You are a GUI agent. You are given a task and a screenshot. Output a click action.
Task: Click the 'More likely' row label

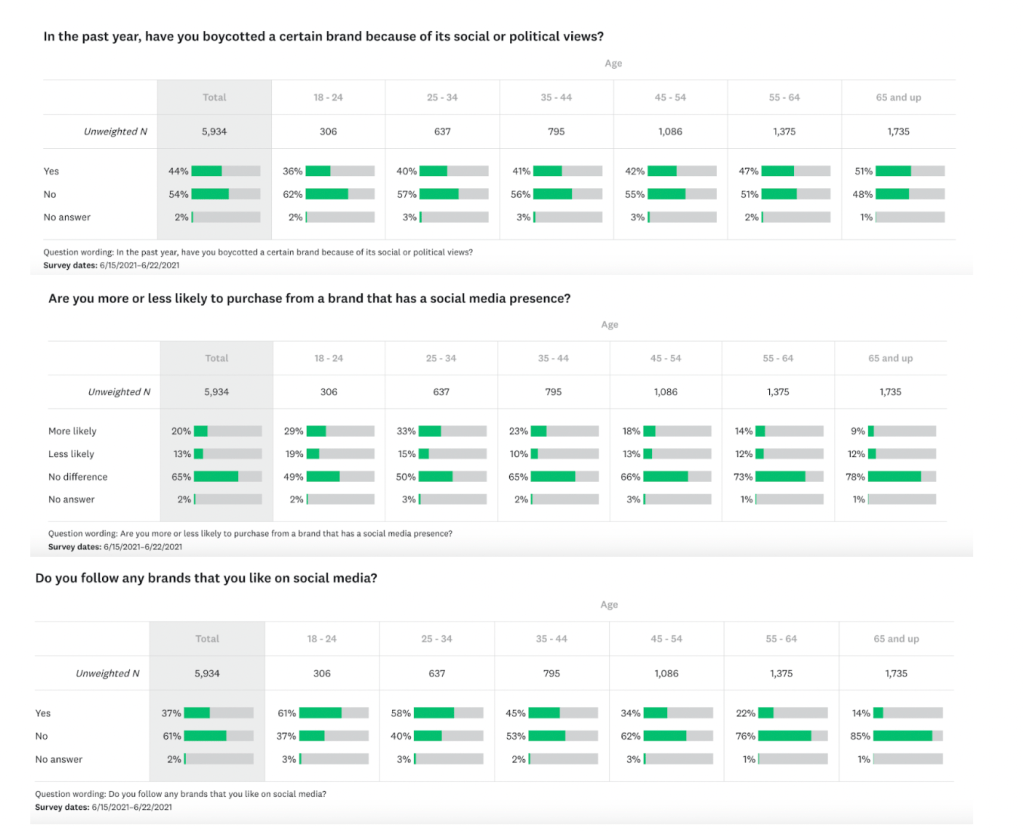72,431
